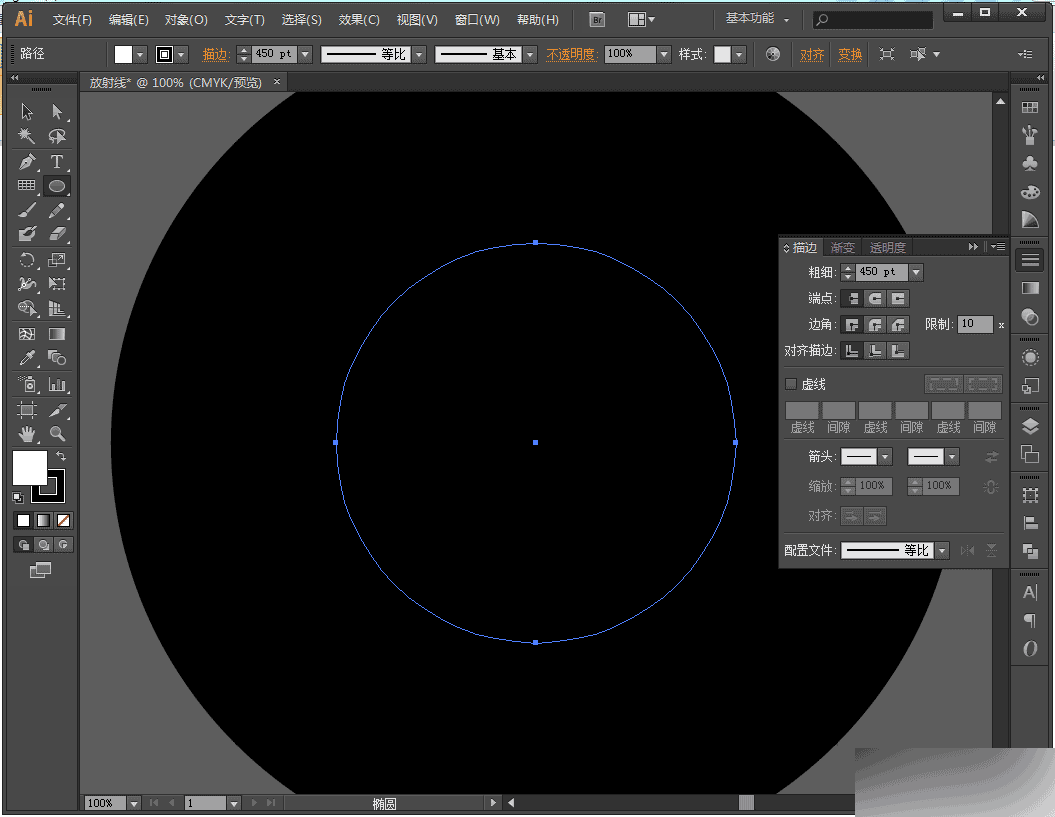Select the Direct Selection tool

[x=57, y=111]
